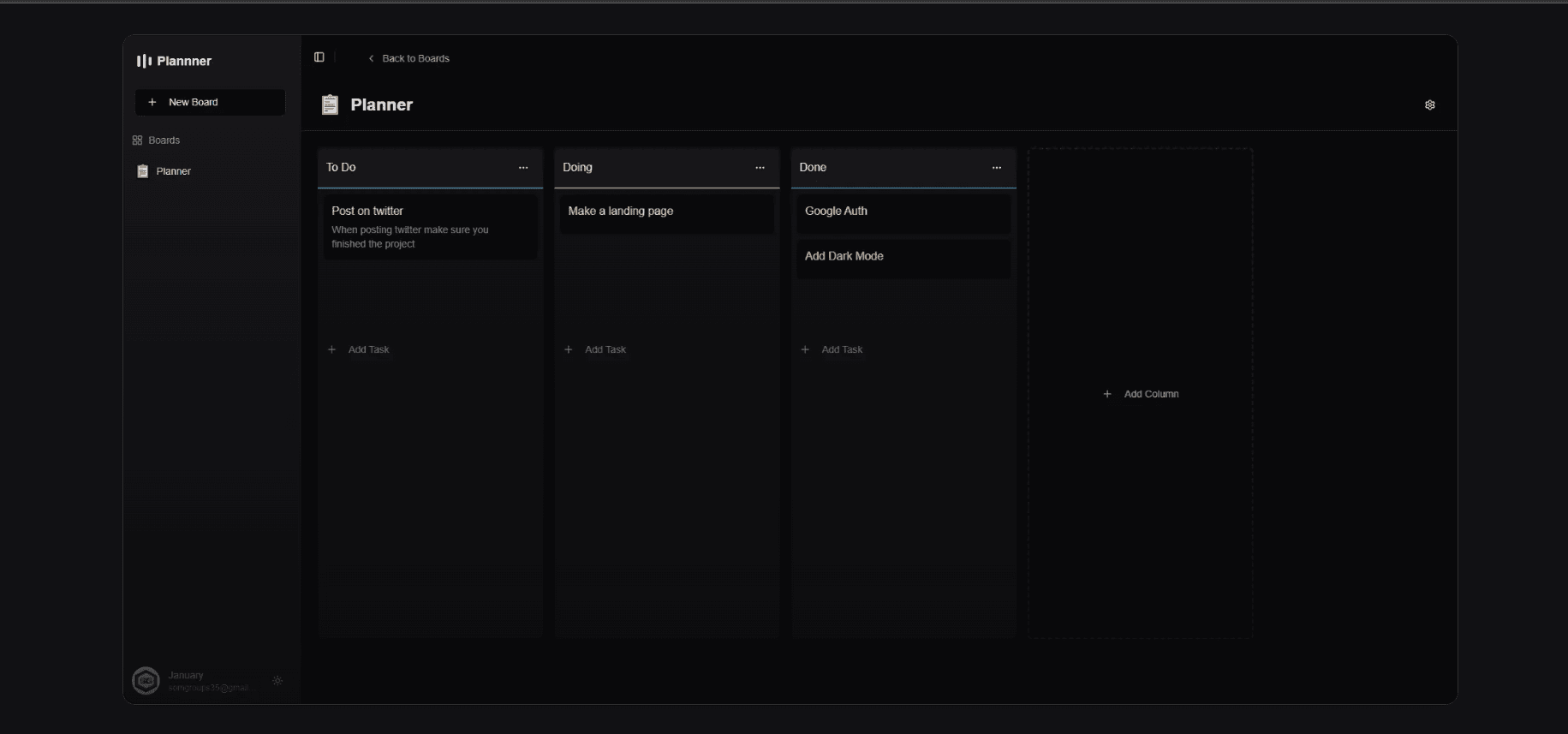Open board settings gear icon
Viewport: 1568px width, 734px height.
[1429, 104]
